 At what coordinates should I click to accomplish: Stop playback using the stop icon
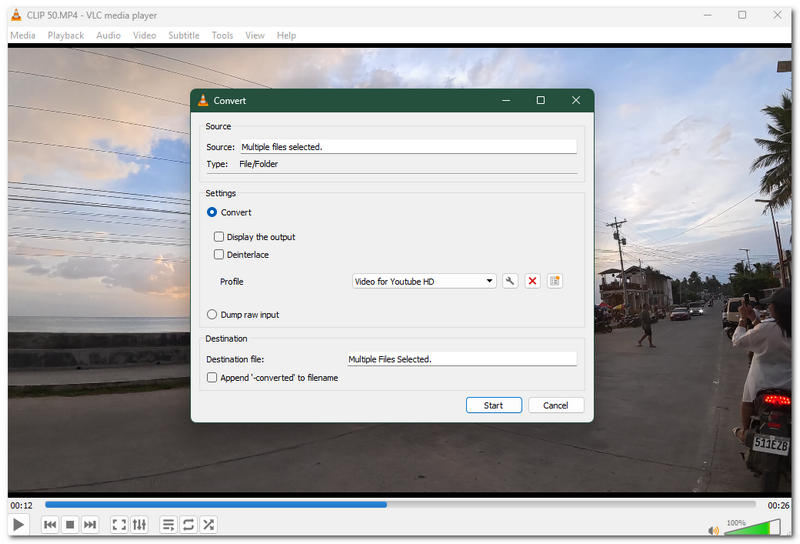tap(70, 524)
